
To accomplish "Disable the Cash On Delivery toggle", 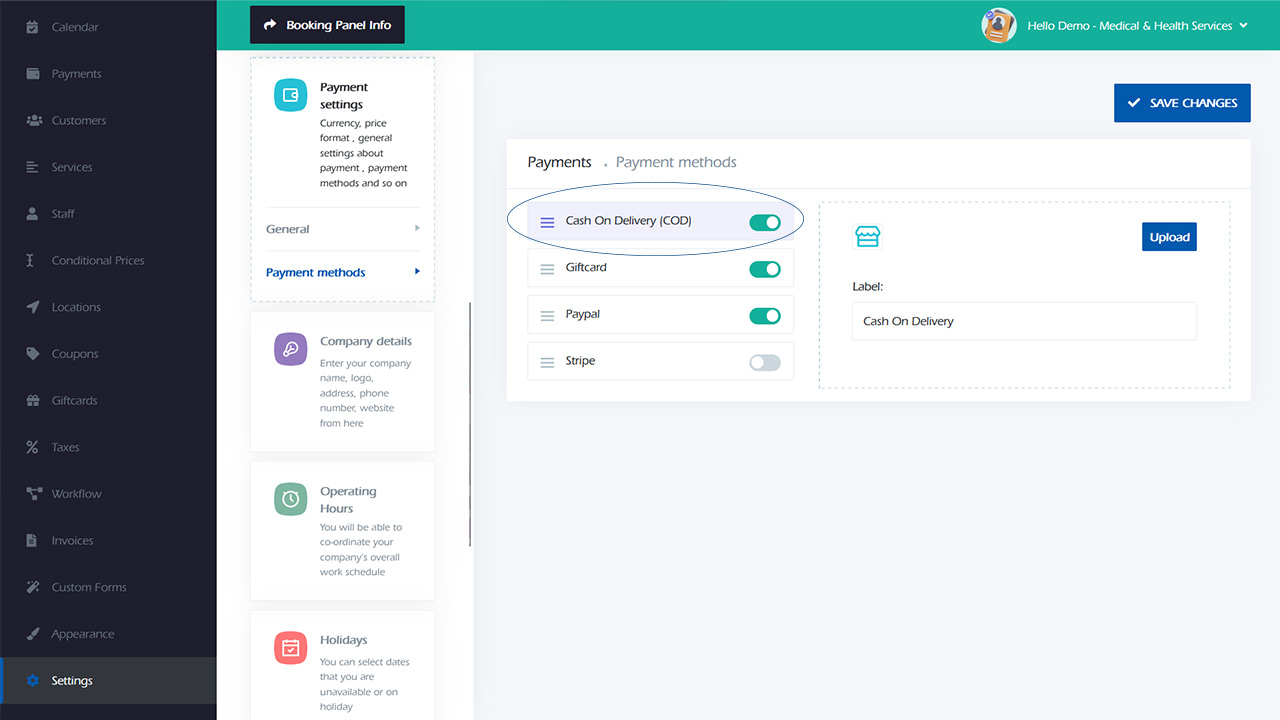I will (x=765, y=222).
